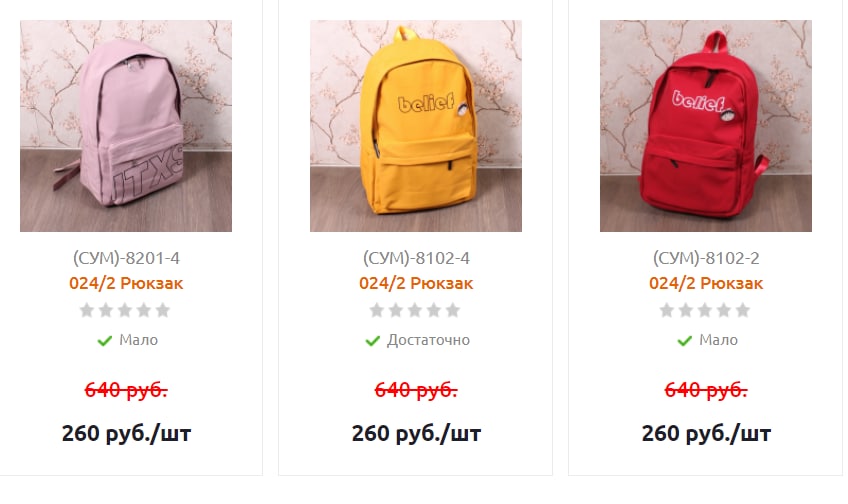Rate red backpack with first star
Viewport: 848px width, 504px height.
pos(667,310)
